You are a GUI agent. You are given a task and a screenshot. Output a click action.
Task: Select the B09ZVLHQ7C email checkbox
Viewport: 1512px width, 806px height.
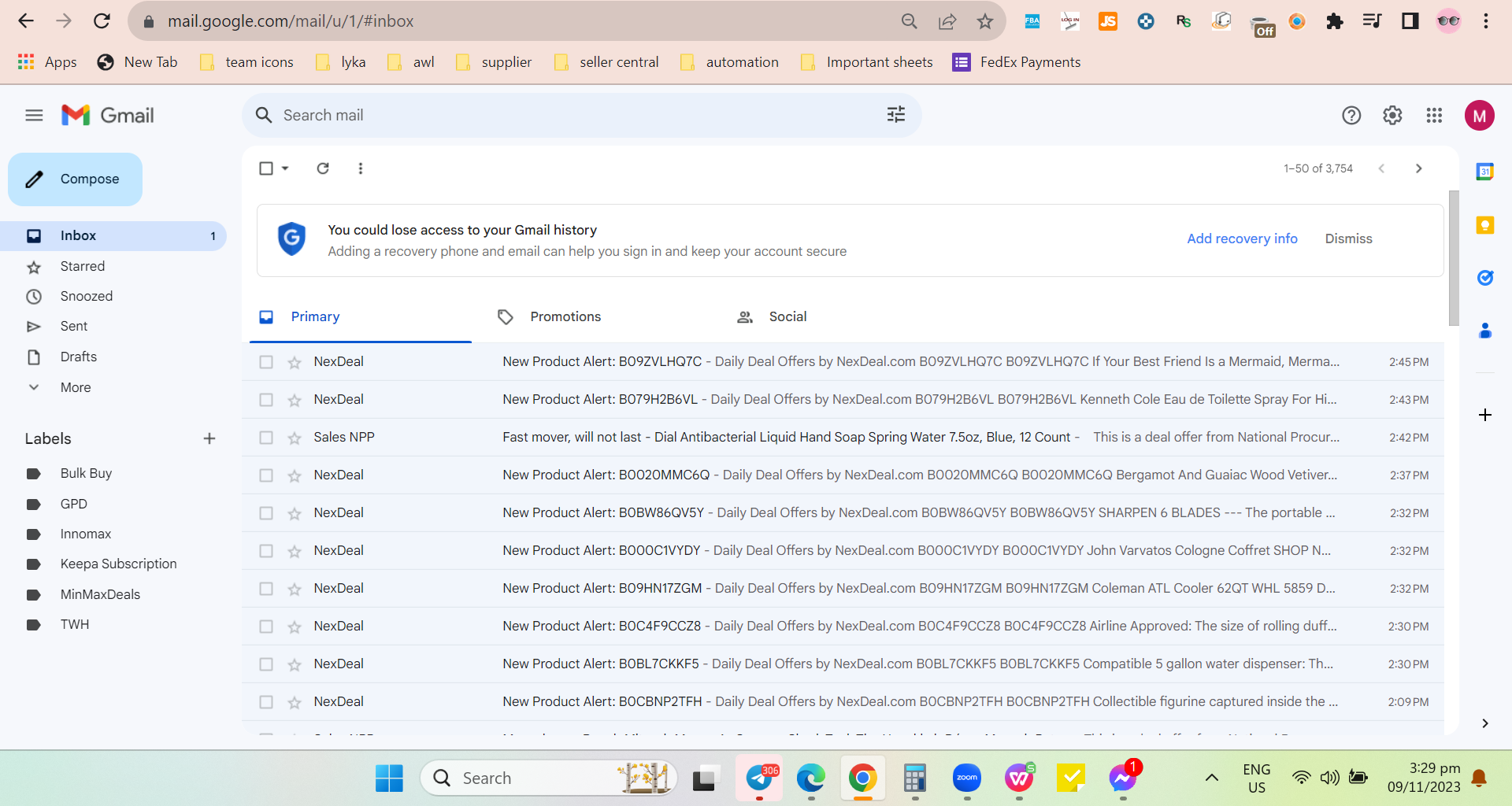click(x=266, y=362)
